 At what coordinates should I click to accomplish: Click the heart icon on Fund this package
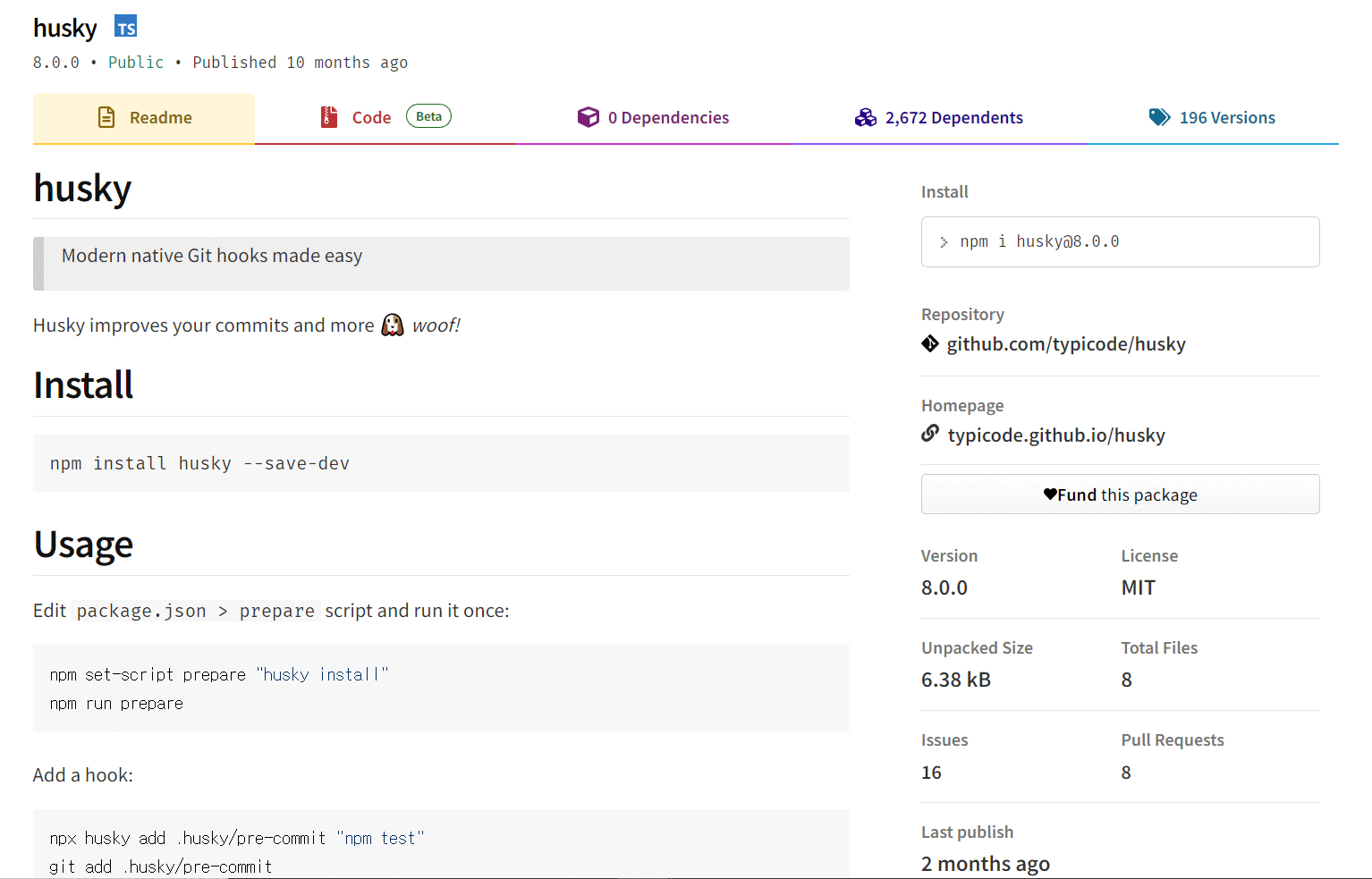(1050, 493)
